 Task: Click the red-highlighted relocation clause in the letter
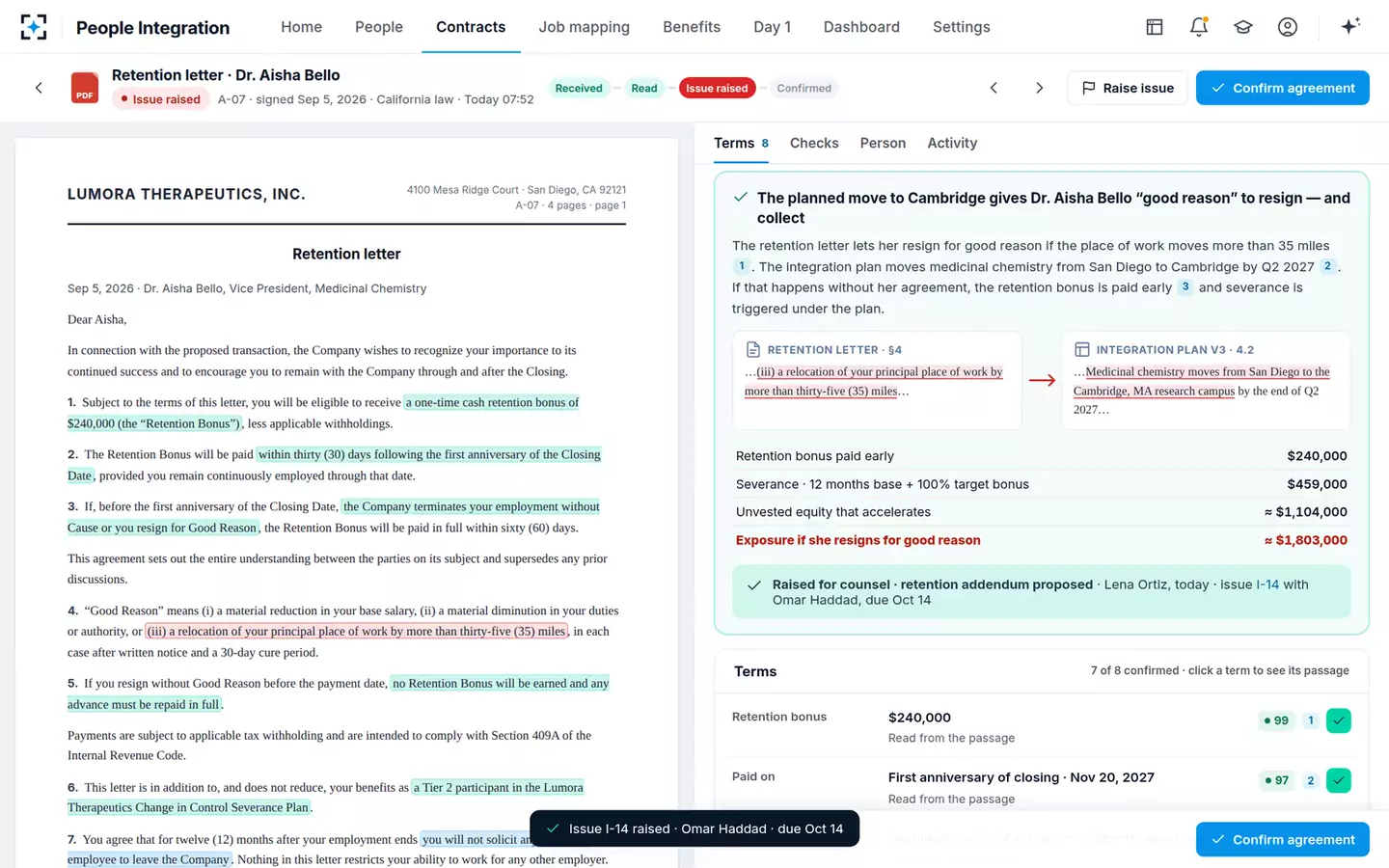tap(357, 632)
